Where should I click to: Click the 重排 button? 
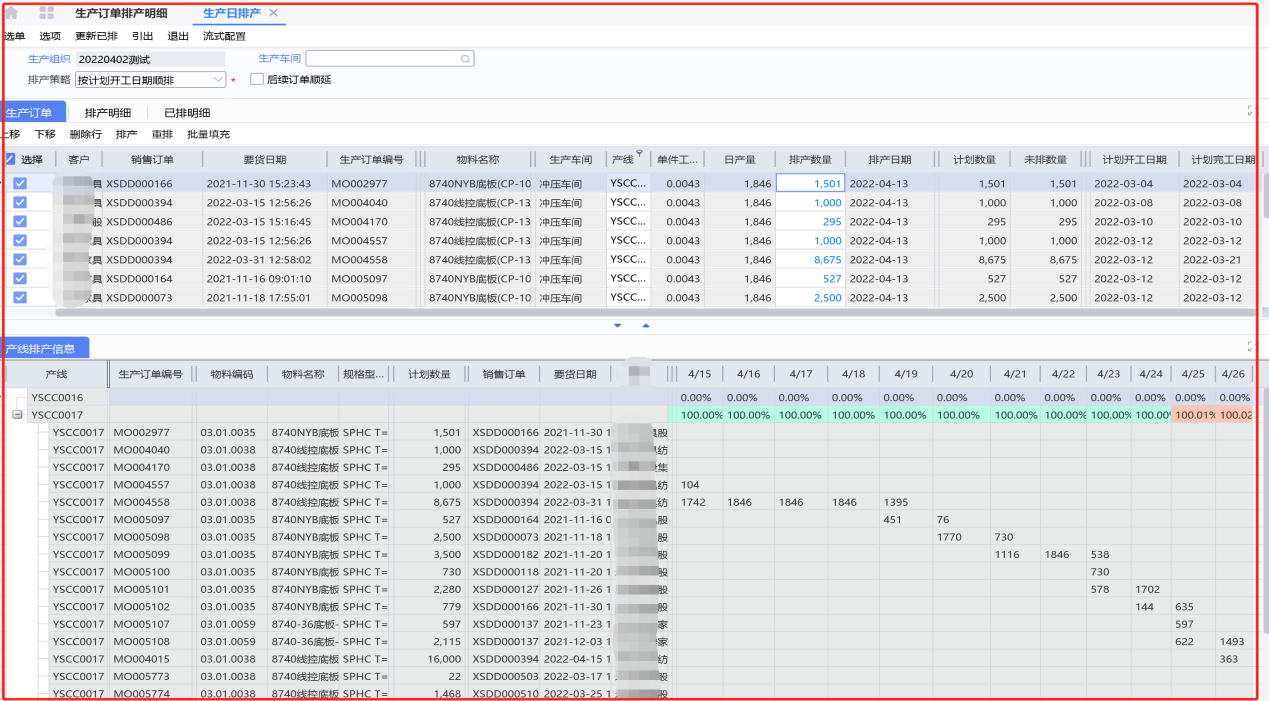coord(162,134)
